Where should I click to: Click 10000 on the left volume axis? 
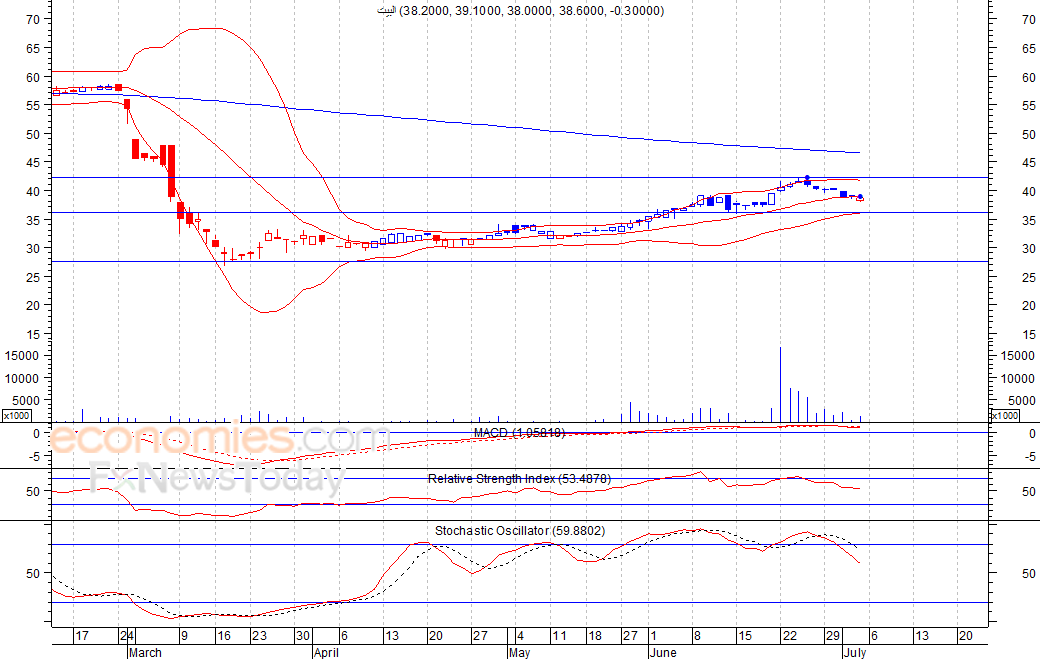tap(22, 379)
